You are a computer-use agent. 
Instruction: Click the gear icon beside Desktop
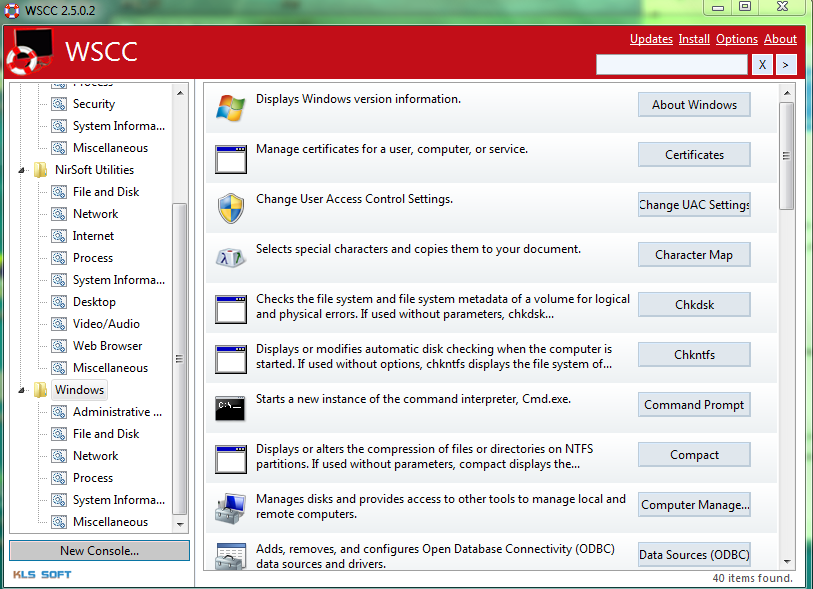click(x=59, y=302)
